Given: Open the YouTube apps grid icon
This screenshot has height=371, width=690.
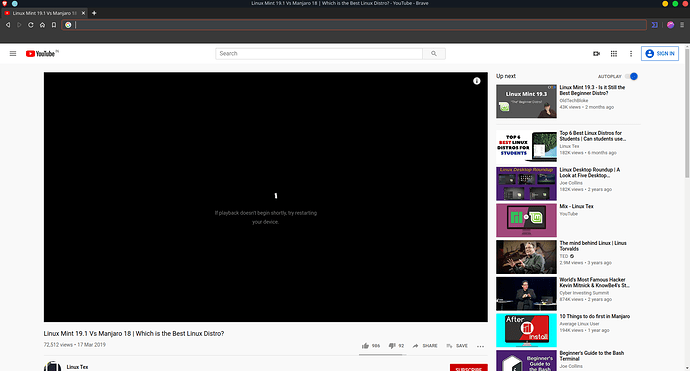Looking at the screenshot, I should tap(614, 54).
